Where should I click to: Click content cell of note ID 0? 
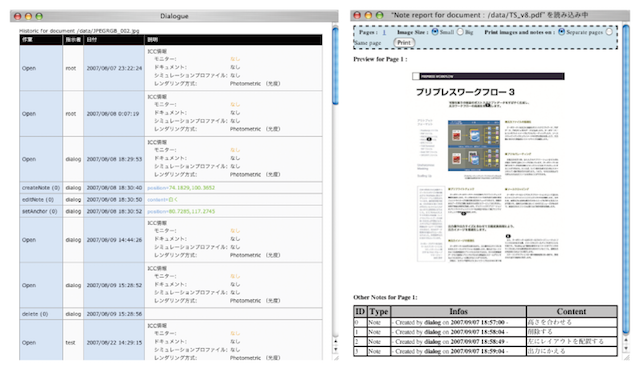pos(571,322)
